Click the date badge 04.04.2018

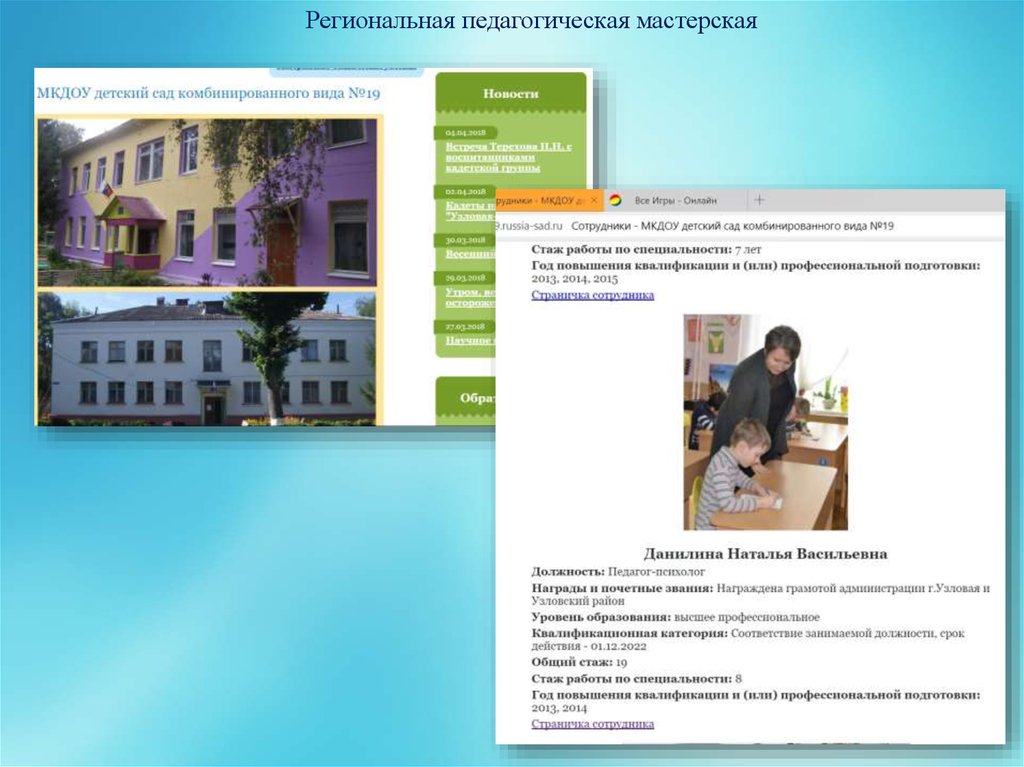click(466, 133)
